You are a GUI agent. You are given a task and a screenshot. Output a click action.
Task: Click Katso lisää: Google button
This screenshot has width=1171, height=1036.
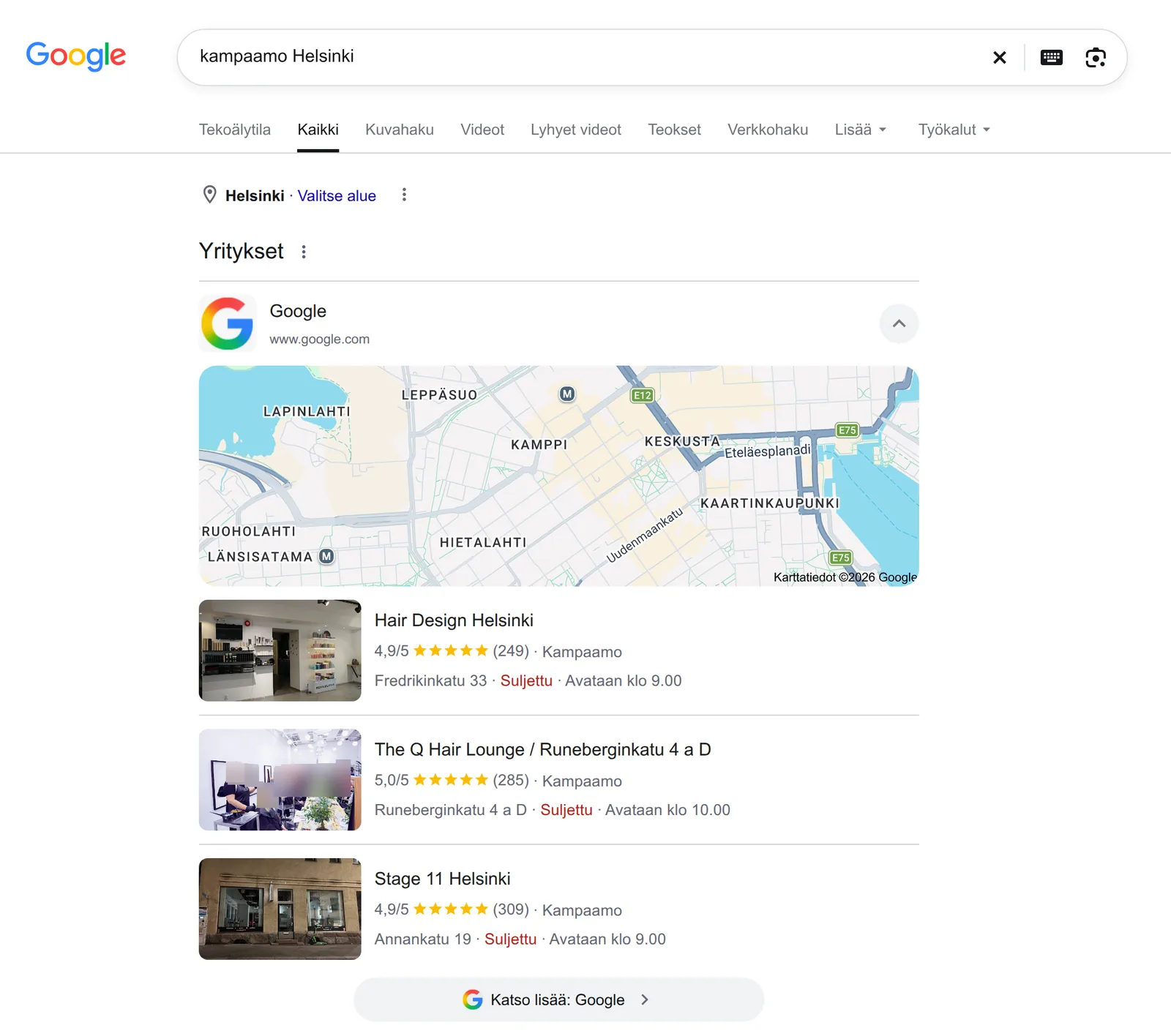coord(559,999)
